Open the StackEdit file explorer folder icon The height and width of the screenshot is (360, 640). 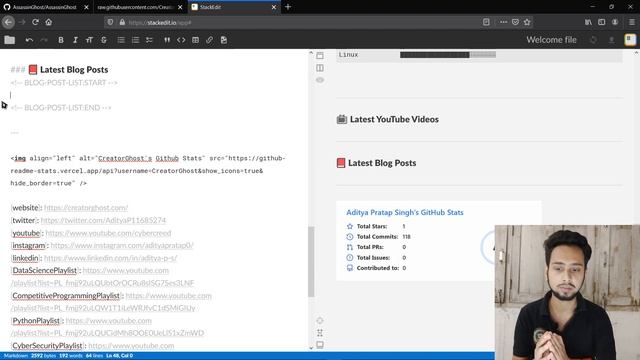10,40
